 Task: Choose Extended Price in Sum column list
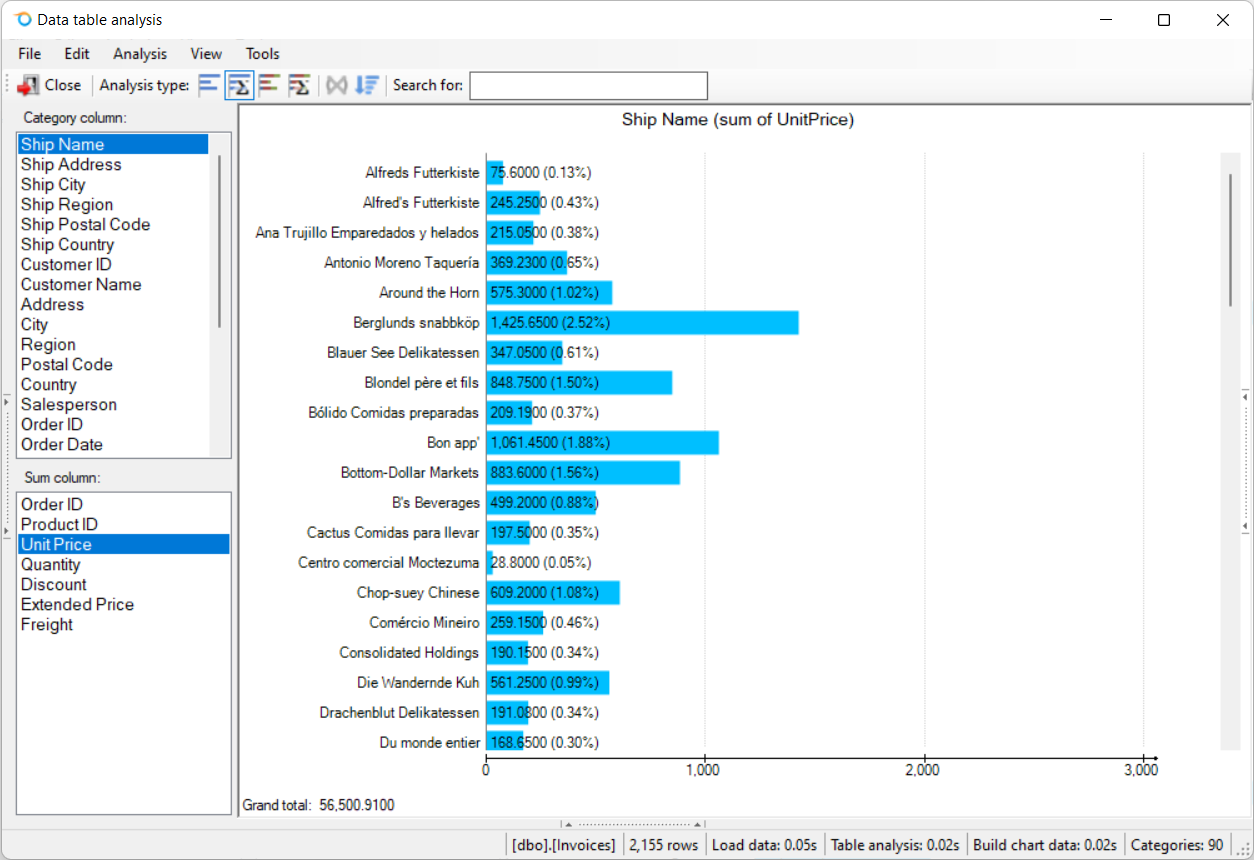tap(77, 605)
